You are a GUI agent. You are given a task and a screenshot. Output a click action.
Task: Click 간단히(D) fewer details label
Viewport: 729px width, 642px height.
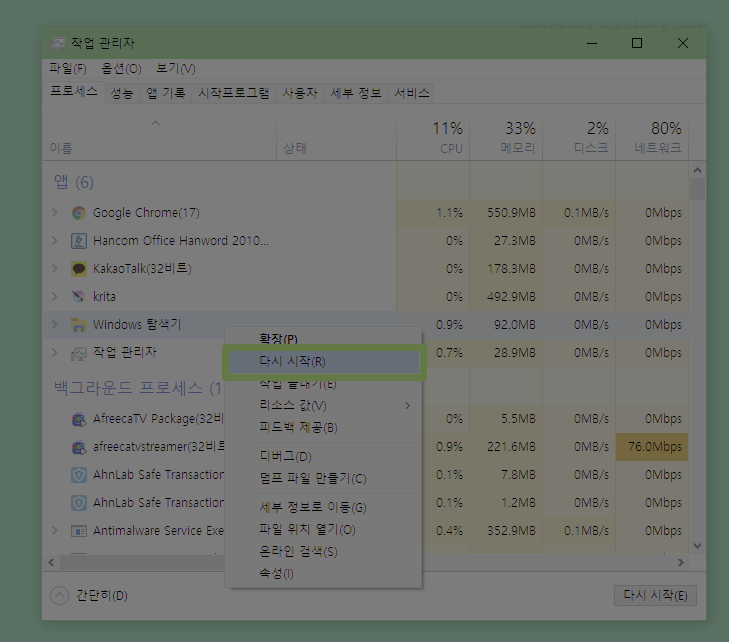pyautogui.click(x=102, y=596)
